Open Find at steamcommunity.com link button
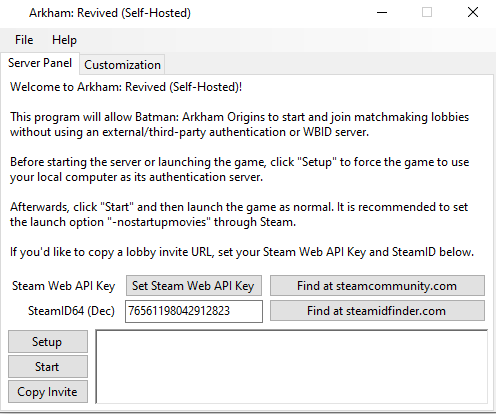The width and height of the screenshot is (496, 414). [377, 286]
